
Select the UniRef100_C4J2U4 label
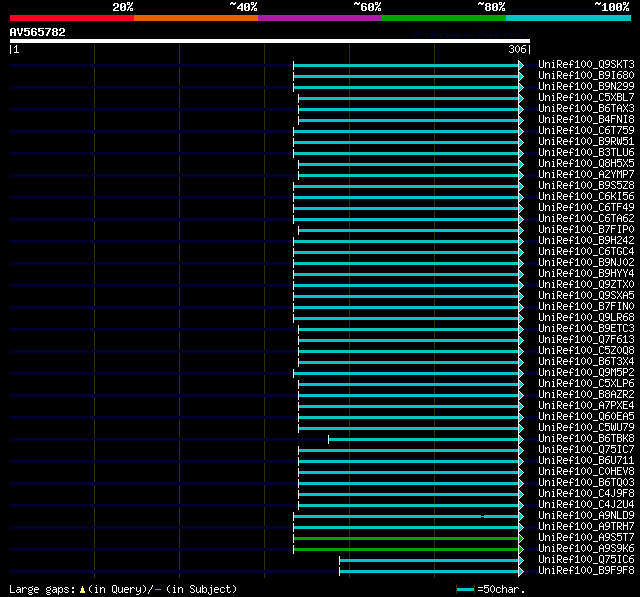pyautogui.click(x=586, y=505)
